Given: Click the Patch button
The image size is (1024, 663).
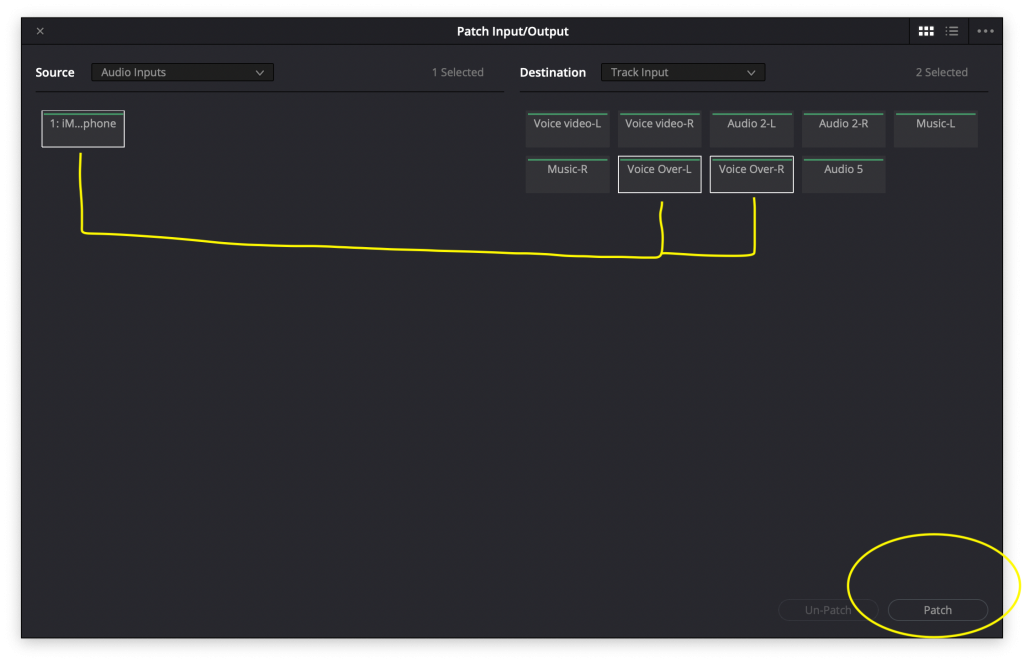Looking at the screenshot, I should (937, 610).
